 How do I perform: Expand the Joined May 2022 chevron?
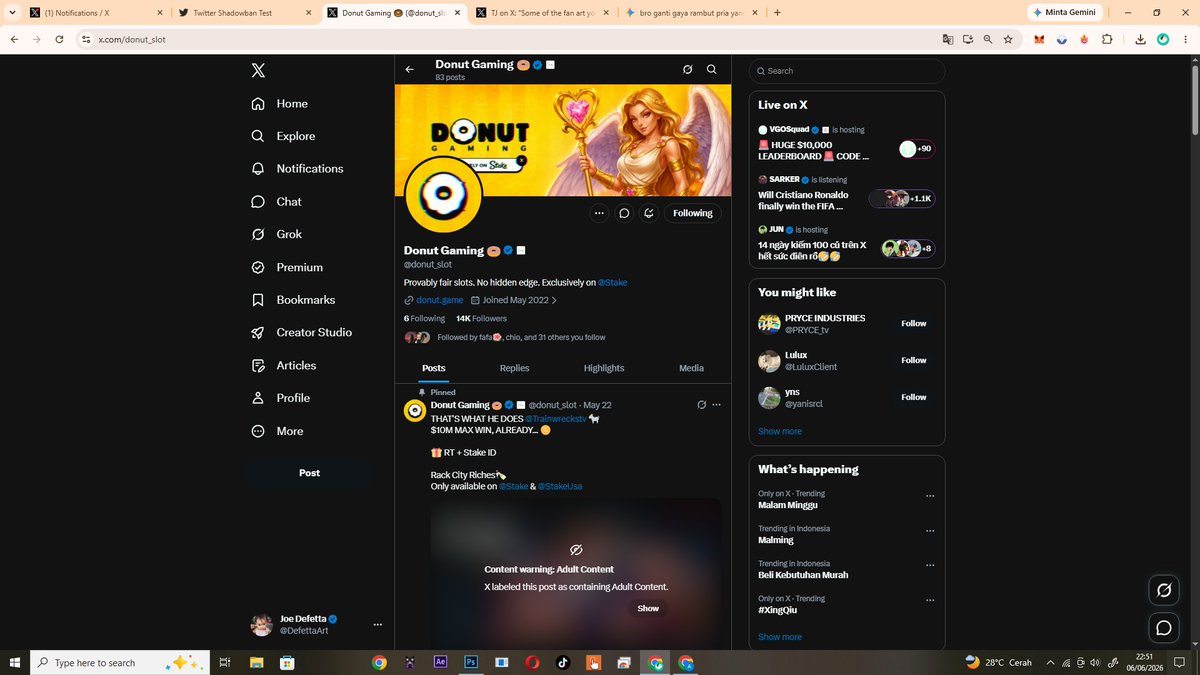[x=554, y=300]
